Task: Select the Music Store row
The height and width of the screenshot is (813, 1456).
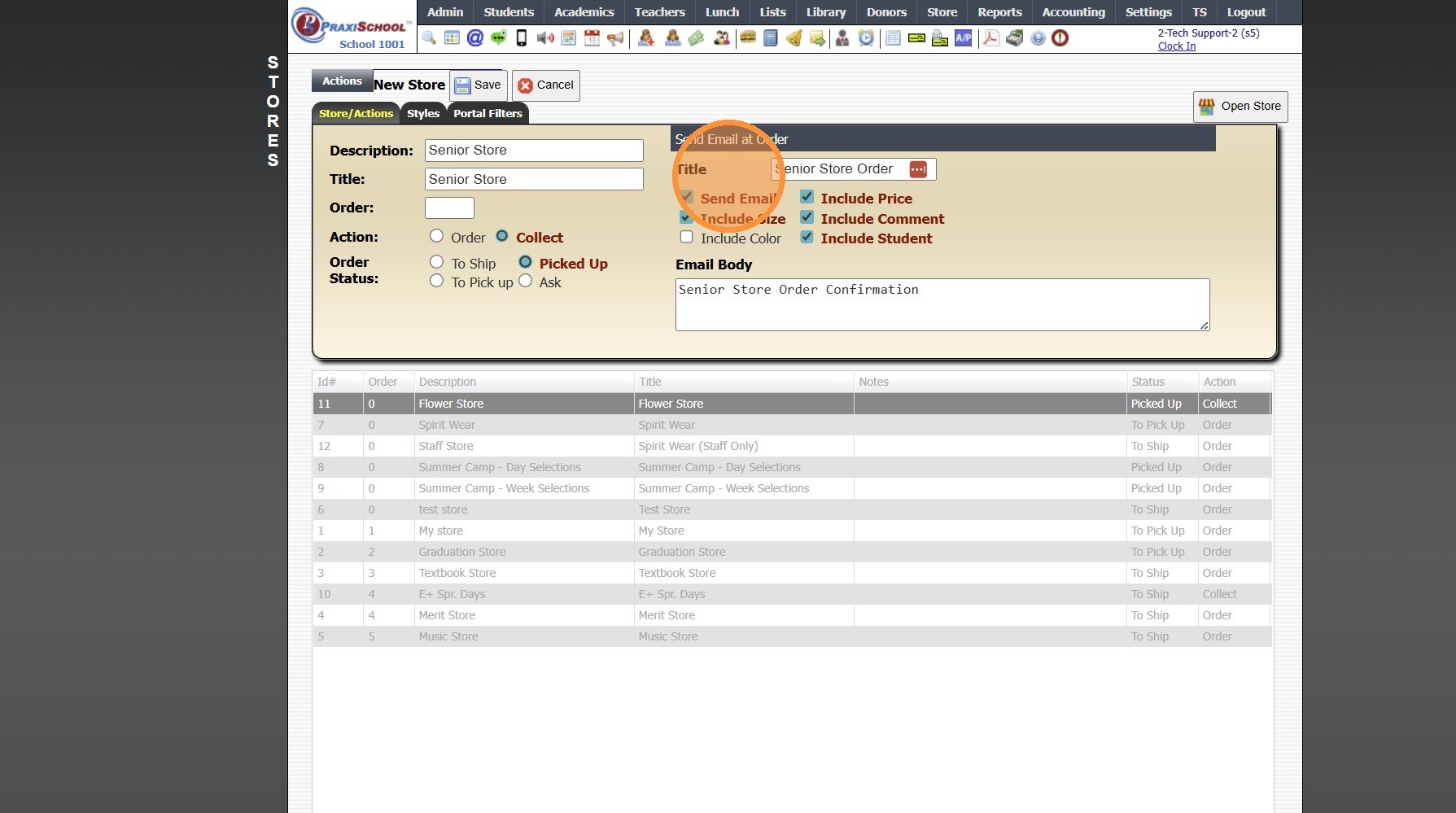Action: click(792, 636)
